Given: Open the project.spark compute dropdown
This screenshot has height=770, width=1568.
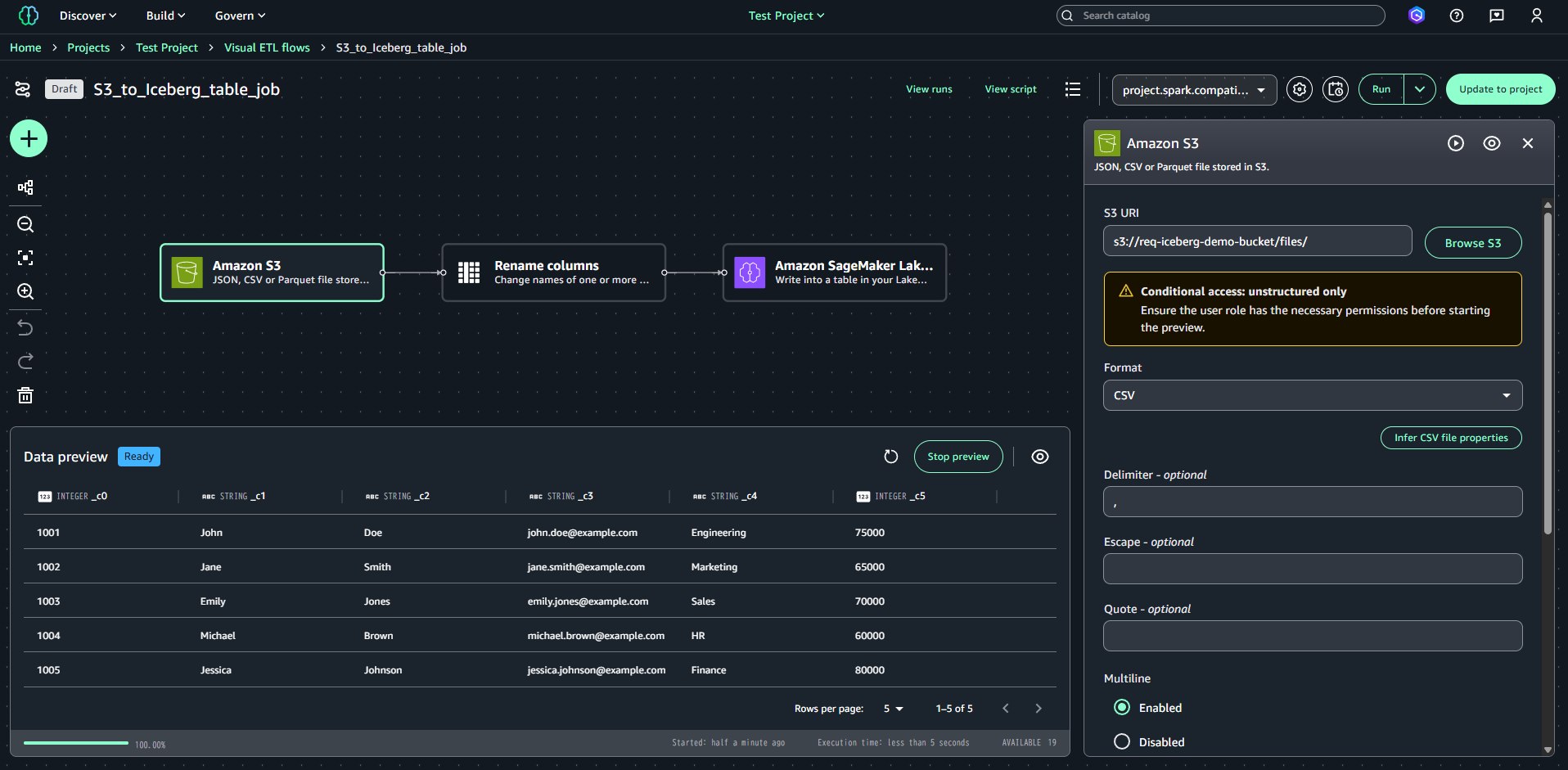Looking at the screenshot, I should (1193, 90).
